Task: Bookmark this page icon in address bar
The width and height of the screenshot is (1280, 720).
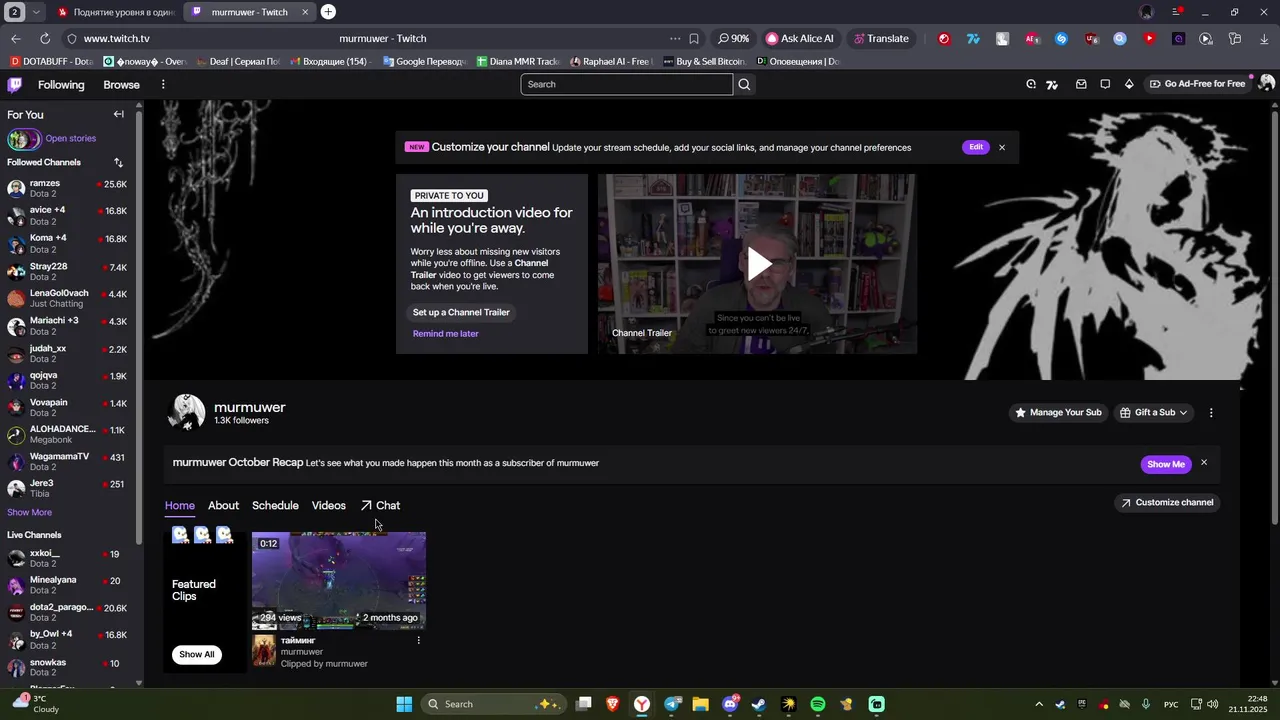Action: (x=694, y=39)
